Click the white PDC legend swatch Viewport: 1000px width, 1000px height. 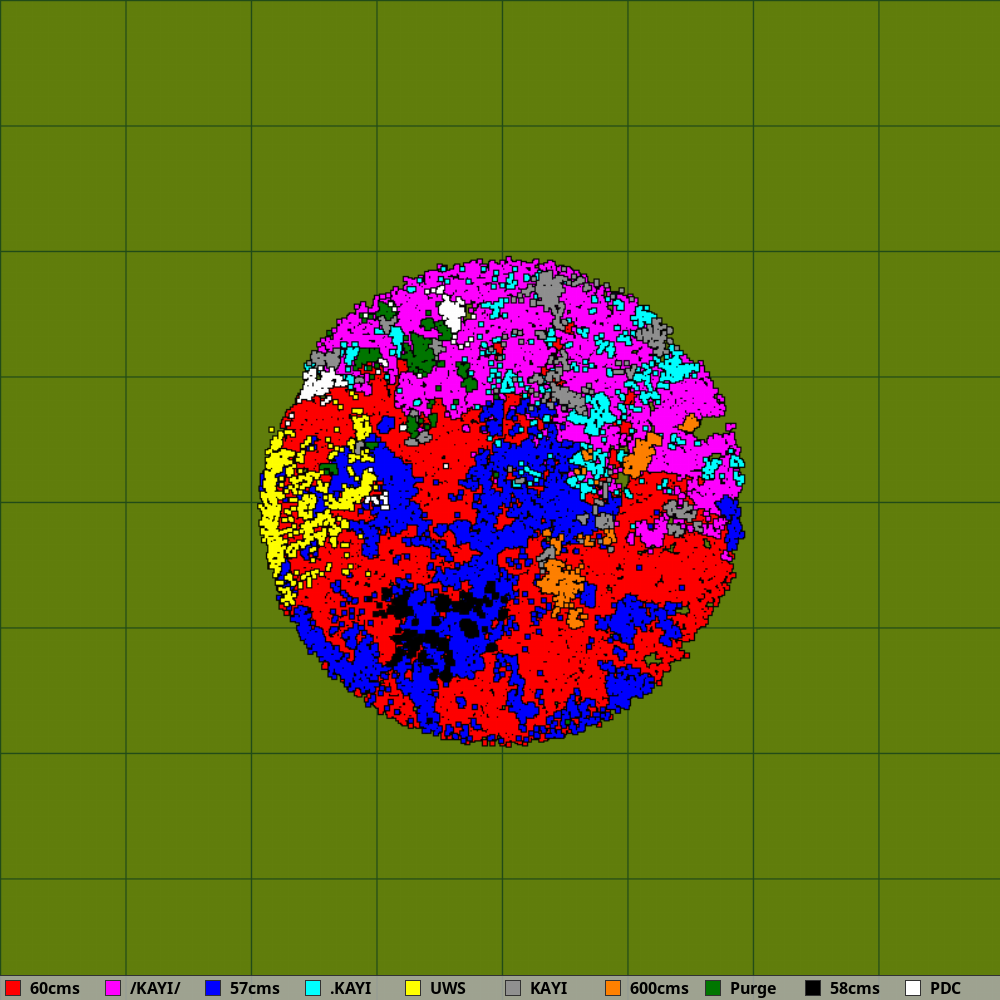coord(913,988)
